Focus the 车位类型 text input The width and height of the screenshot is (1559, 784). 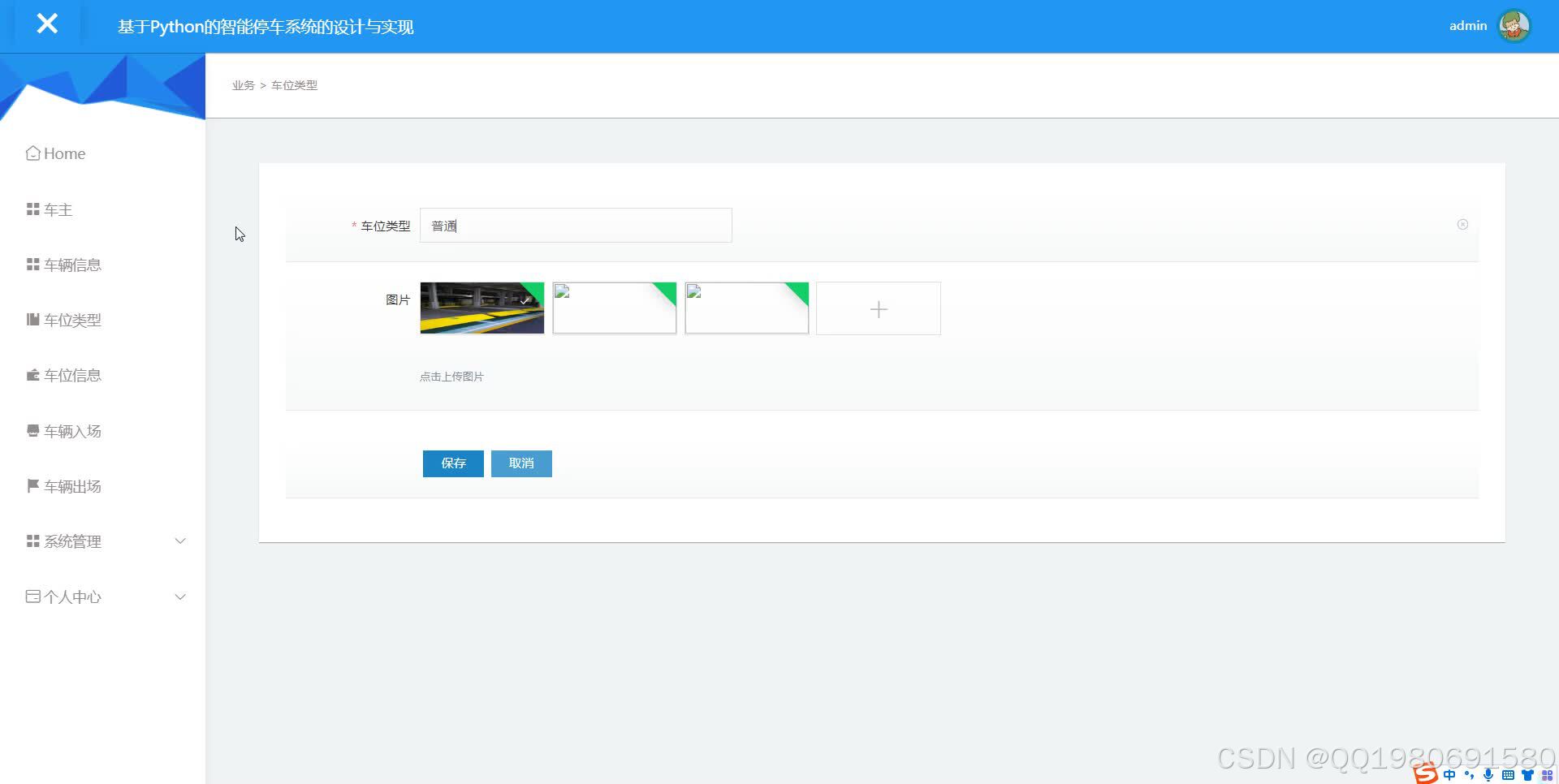[576, 226]
